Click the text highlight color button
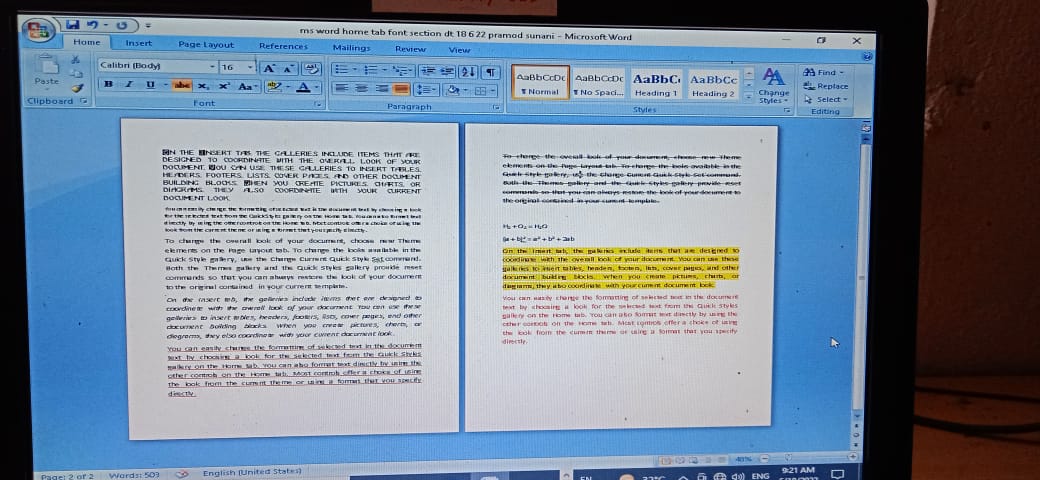This screenshot has width=1040, height=480. [x=273, y=88]
